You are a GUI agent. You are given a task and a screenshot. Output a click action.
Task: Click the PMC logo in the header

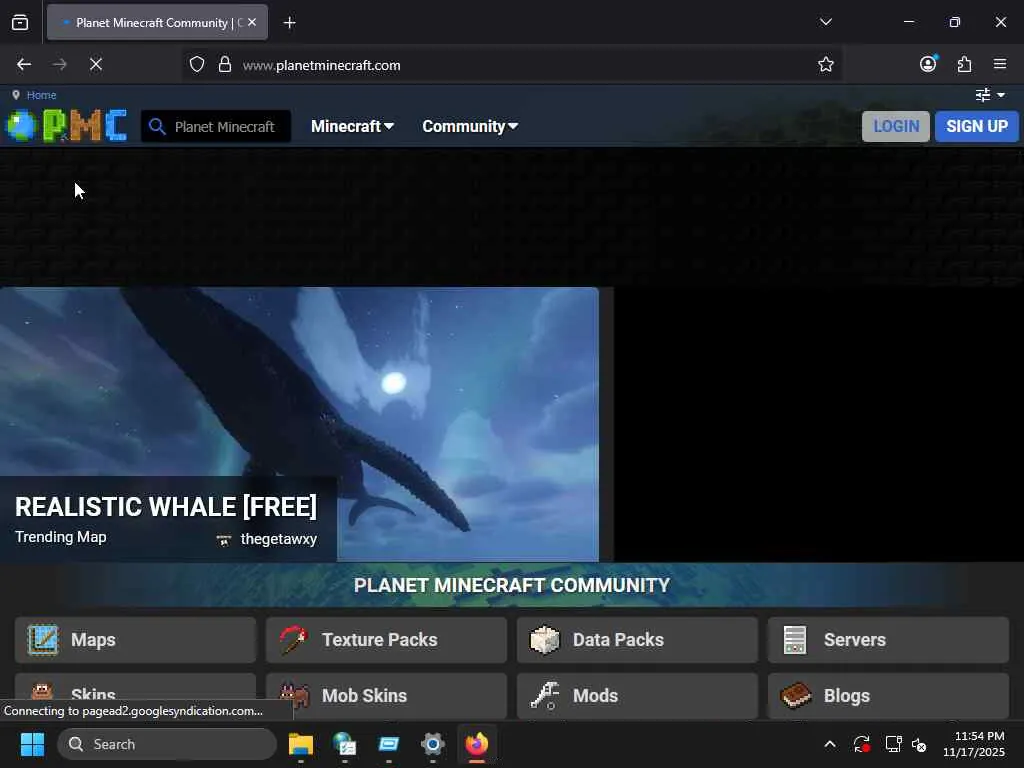[66, 125]
